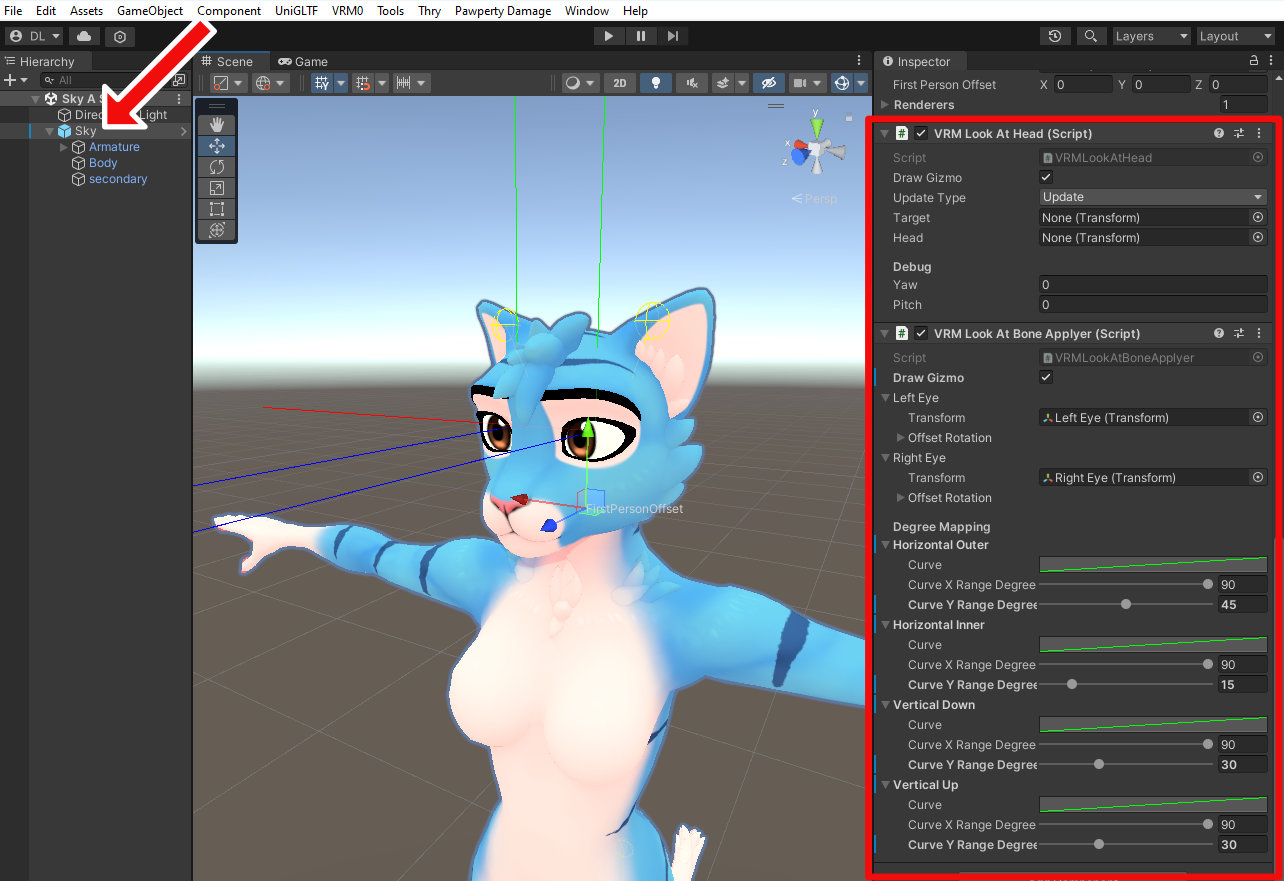Open the Layout dropdown

pos(1236,36)
